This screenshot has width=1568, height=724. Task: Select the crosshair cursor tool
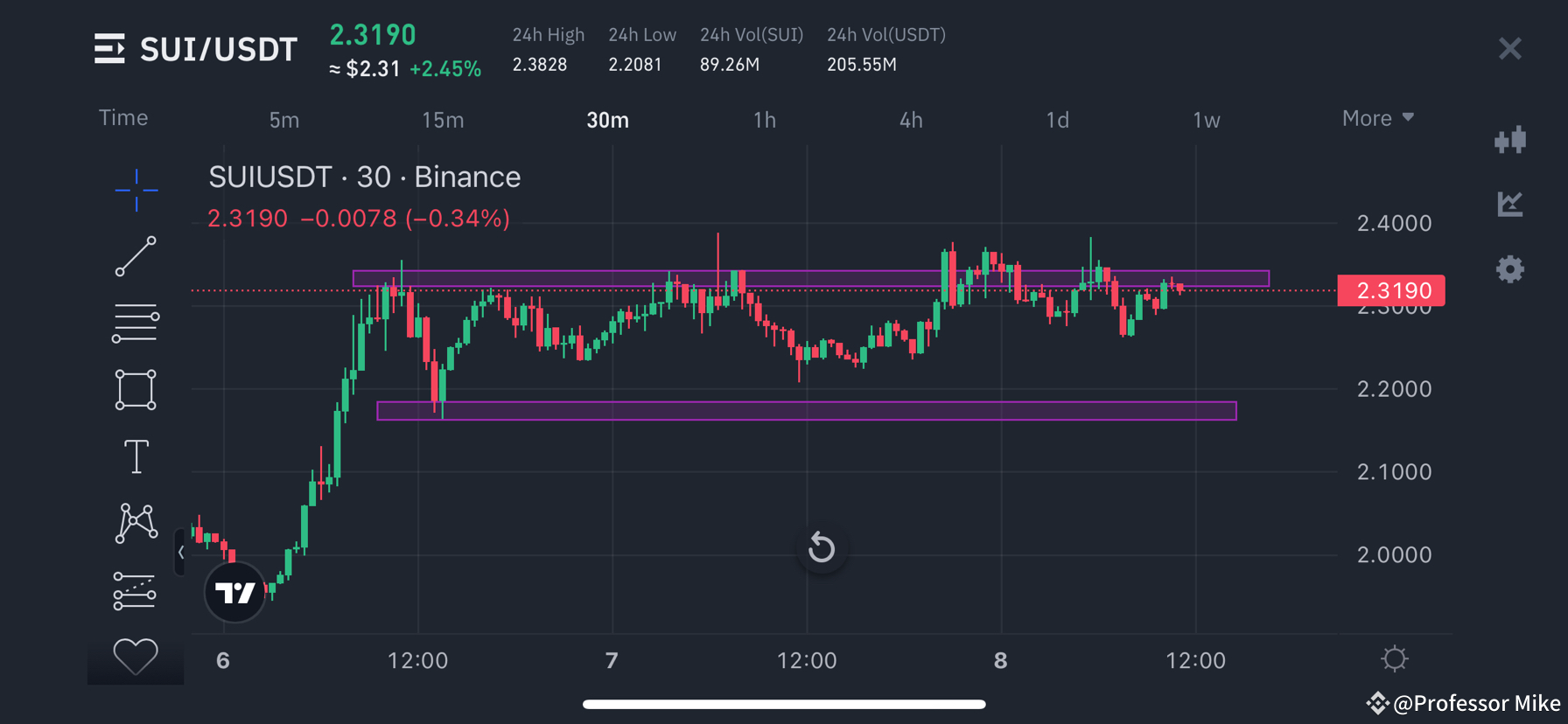tap(136, 191)
